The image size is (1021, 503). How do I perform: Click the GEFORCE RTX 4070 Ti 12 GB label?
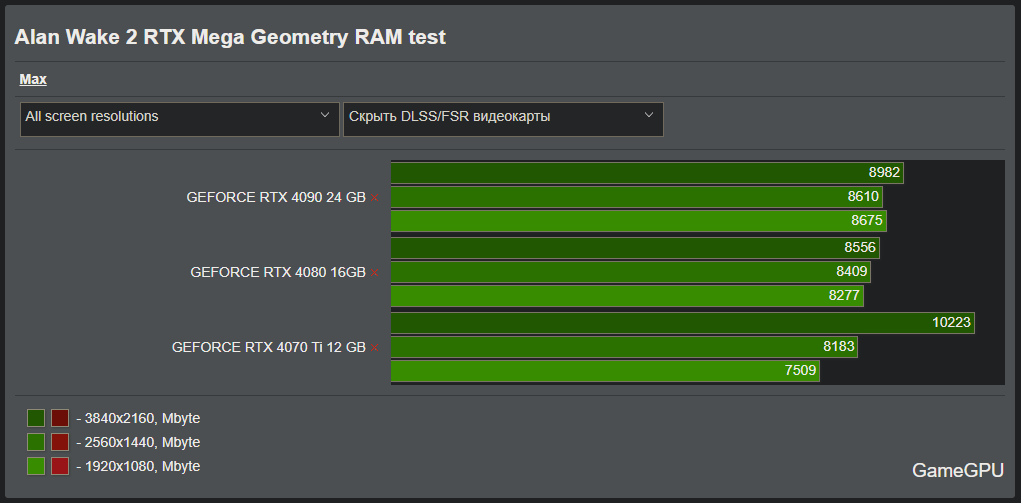click(x=269, y=347)
